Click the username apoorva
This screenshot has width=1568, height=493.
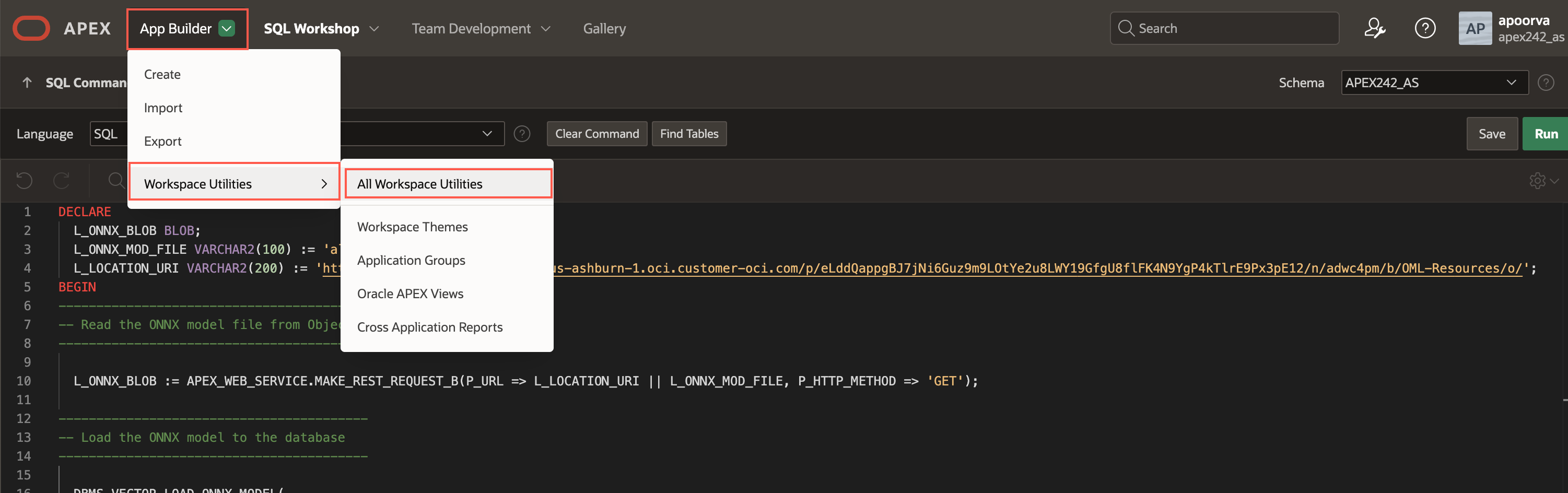1524,20
